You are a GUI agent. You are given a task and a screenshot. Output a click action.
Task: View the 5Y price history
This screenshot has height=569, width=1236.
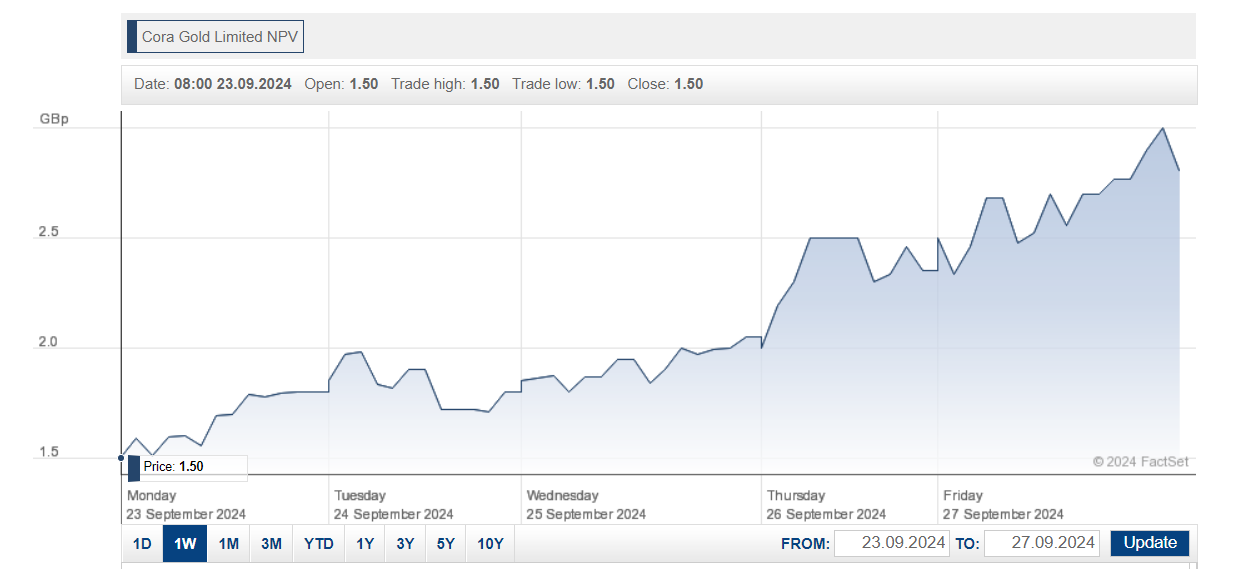(x=445, y=543)
